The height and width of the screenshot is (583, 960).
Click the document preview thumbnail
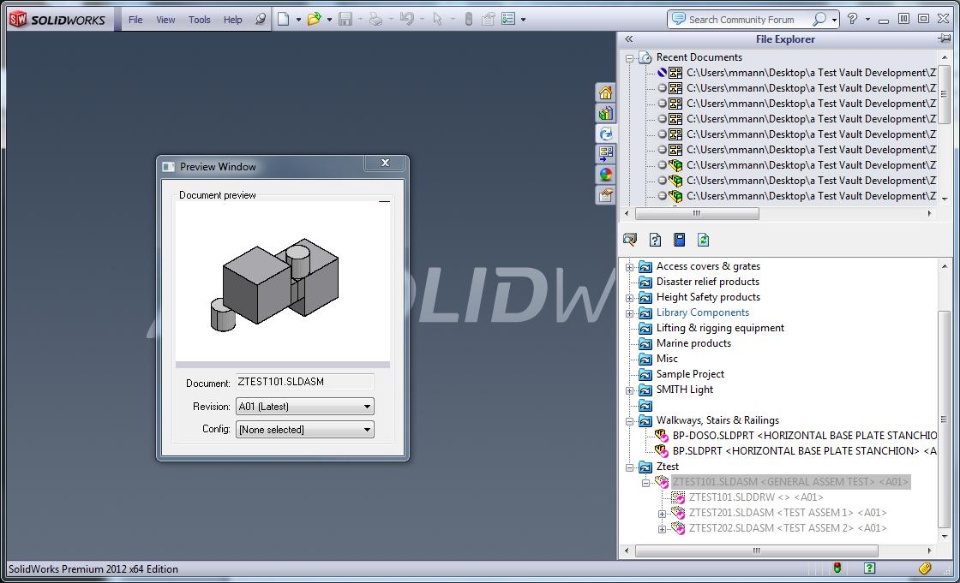click(x=282, y=281)
